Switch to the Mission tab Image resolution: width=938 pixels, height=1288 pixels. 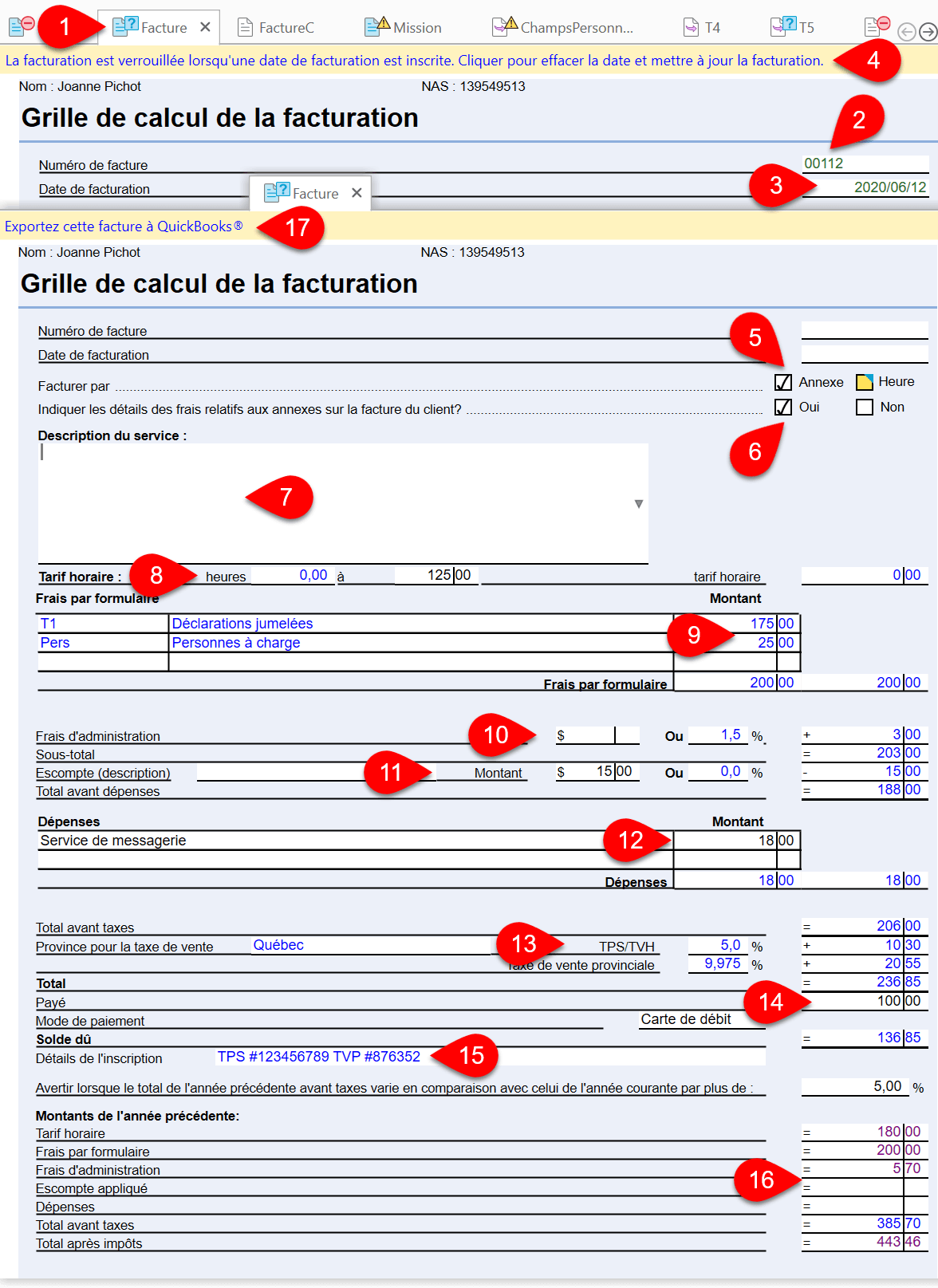tap(403, 28)
